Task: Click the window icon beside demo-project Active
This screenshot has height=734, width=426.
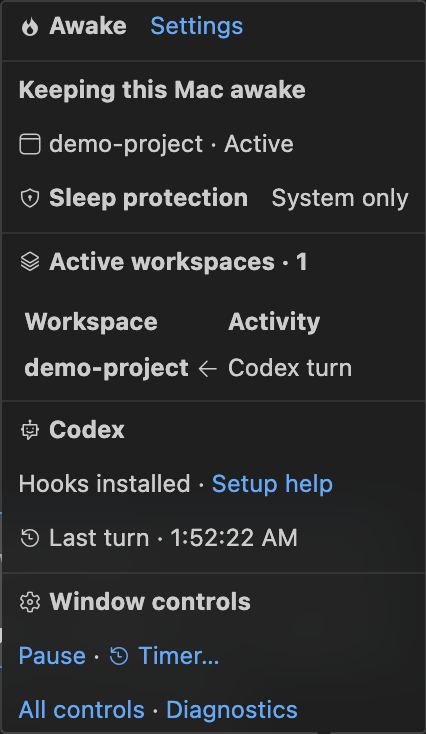Action: (x=29, y=144)
